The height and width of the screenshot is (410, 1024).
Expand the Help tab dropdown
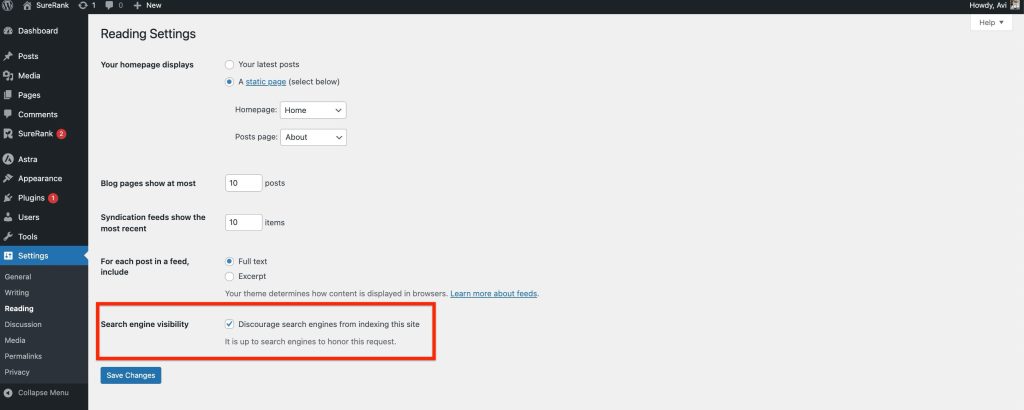tap(991, 22)
